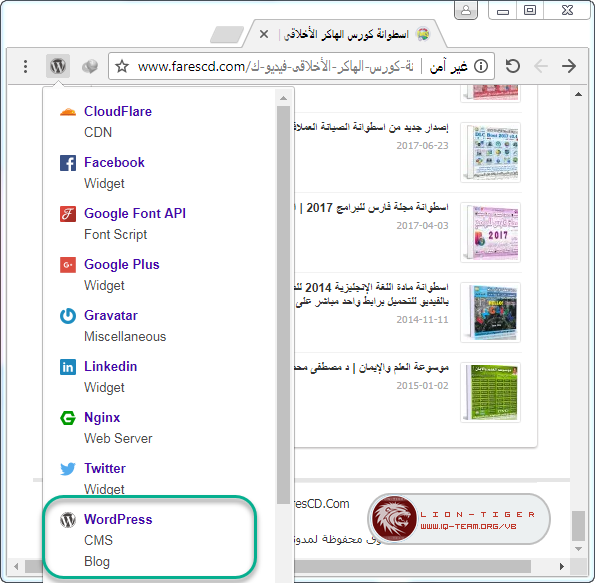Close the current browser tab
595x583 pixels.
264,34
